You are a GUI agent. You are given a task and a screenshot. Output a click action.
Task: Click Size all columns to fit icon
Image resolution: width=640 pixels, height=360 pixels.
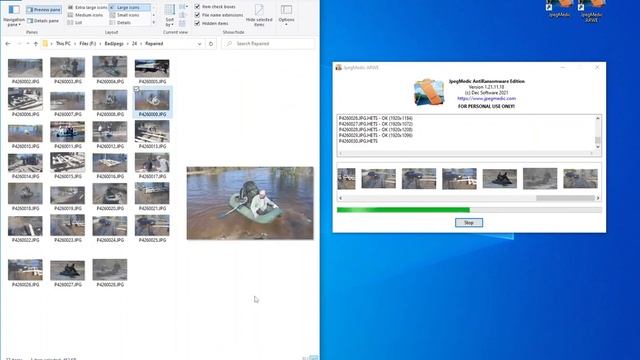coord(182,24)
